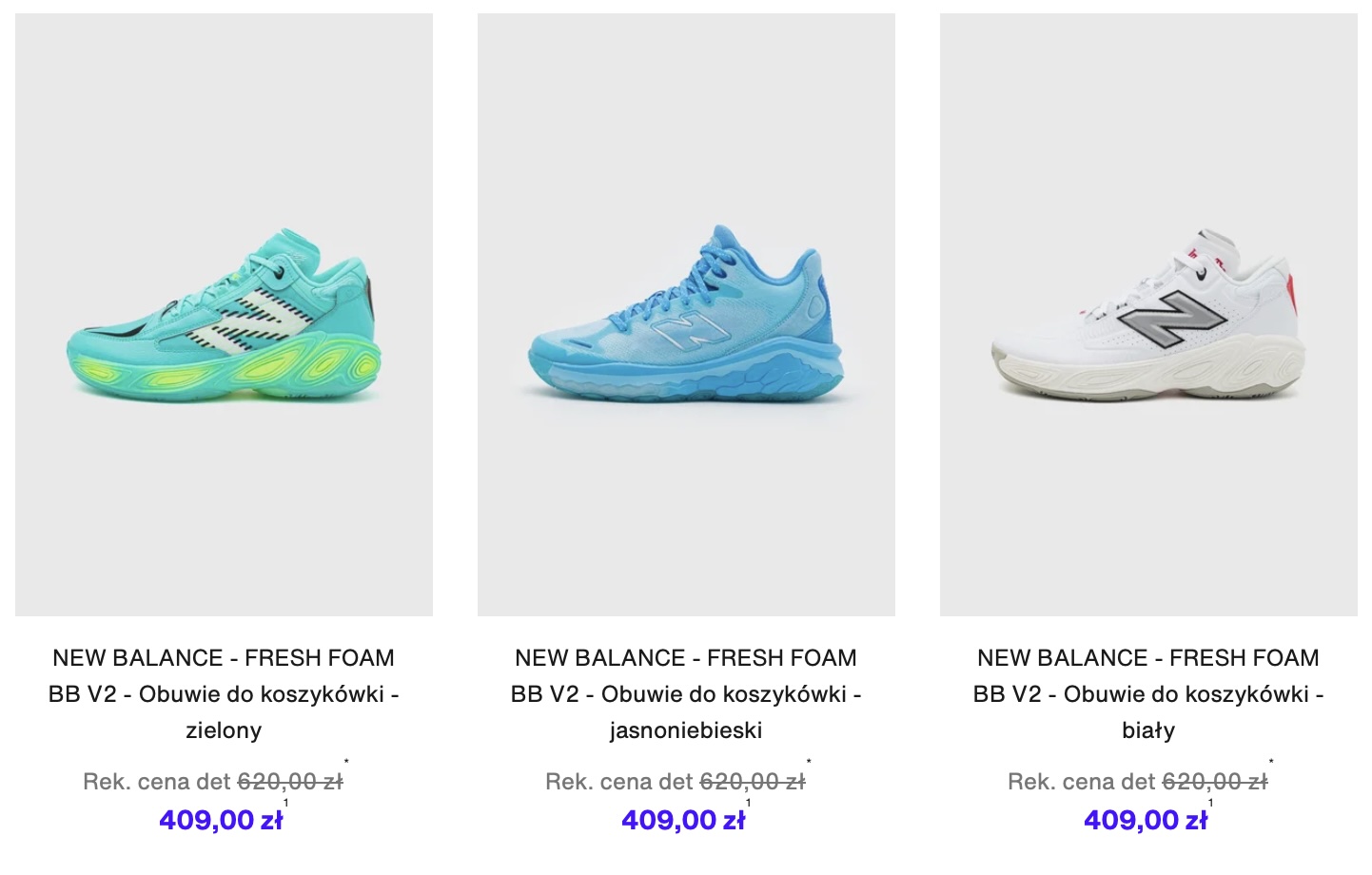Click 'Rek. cena det' label under green shoe

[x=157, y=782]
